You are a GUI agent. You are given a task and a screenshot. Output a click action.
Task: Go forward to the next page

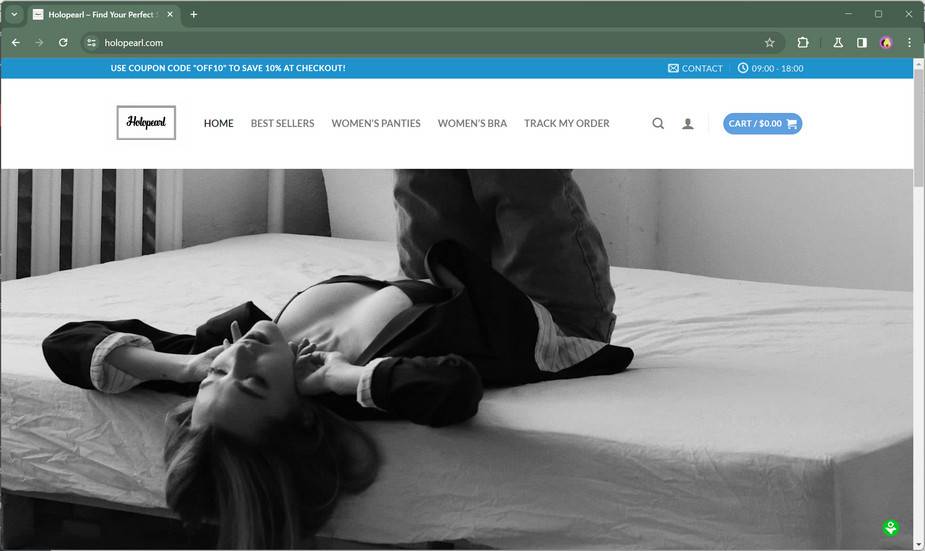(x=39, y=42)
